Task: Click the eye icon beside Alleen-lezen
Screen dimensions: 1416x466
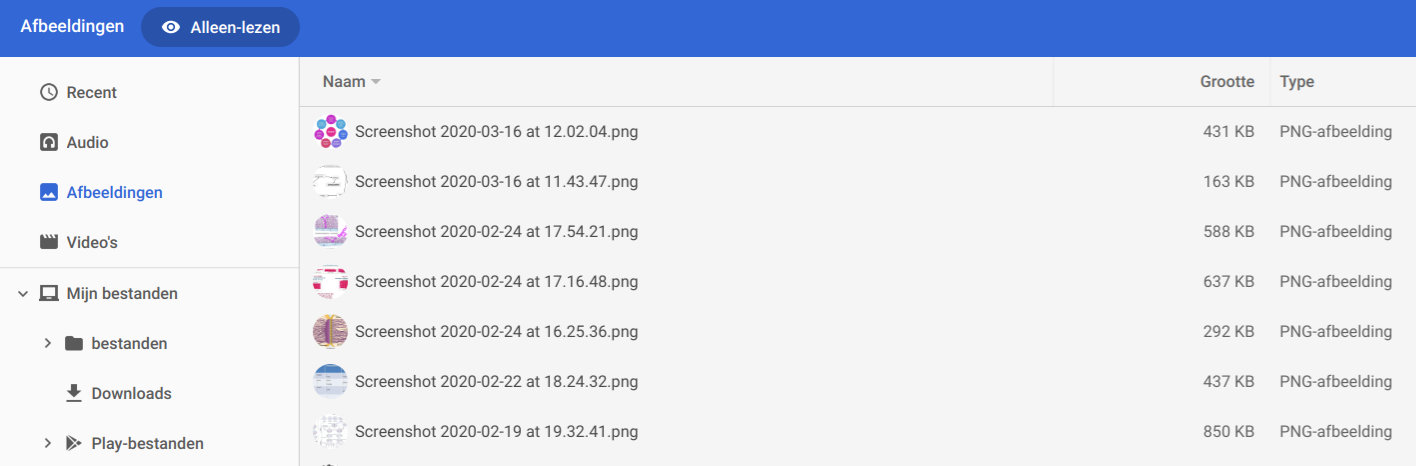Action: pos(171,27)
